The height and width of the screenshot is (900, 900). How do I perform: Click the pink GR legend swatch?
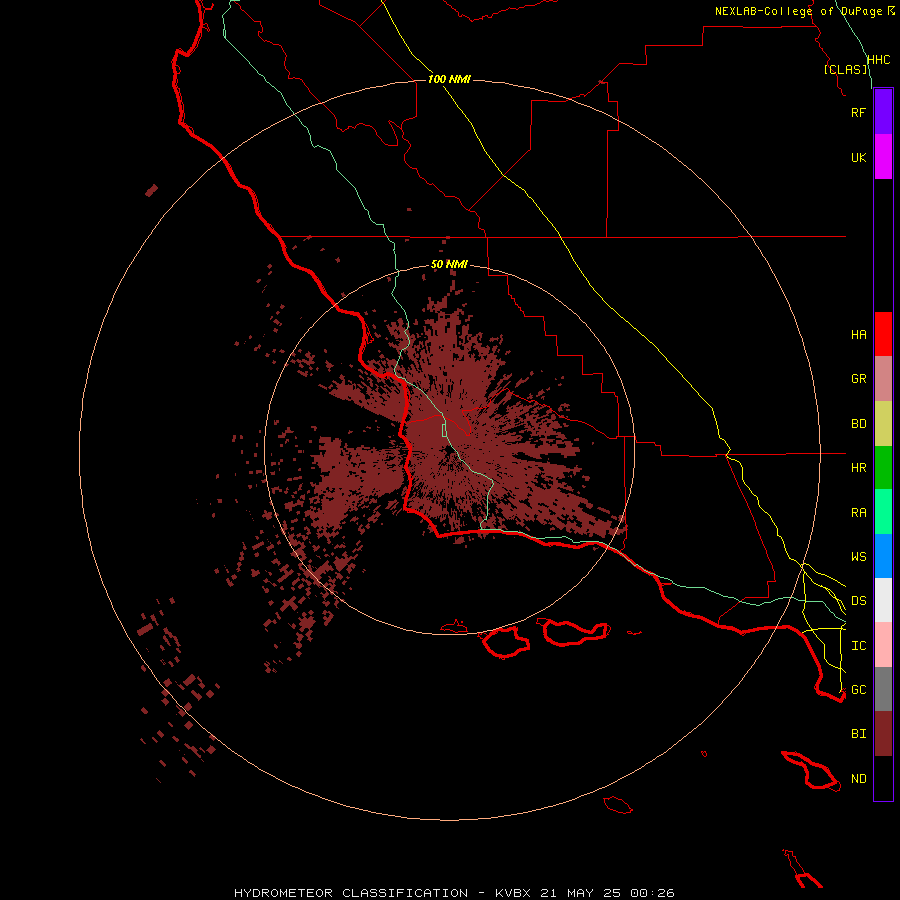coord(883,379)
